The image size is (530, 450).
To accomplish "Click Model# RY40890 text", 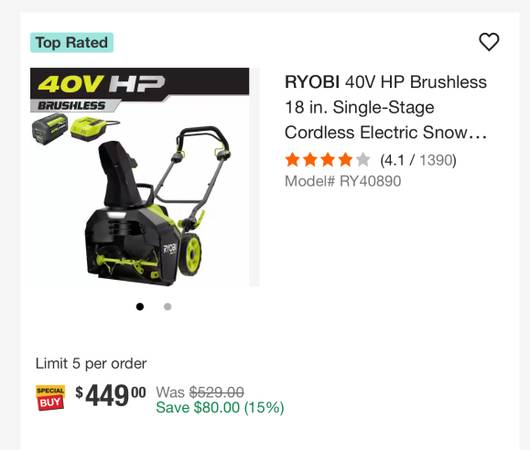I will 343,181.
